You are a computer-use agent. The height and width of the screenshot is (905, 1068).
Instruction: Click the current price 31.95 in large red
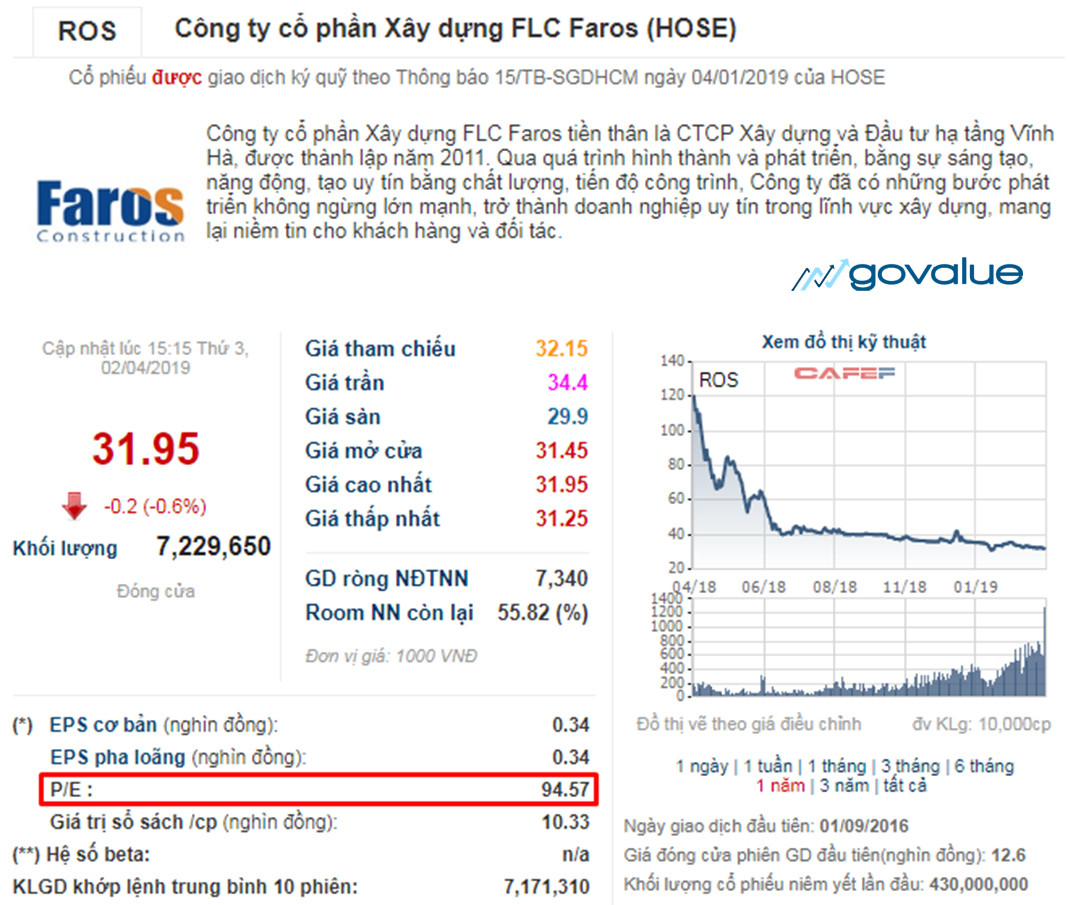[146, 449]
